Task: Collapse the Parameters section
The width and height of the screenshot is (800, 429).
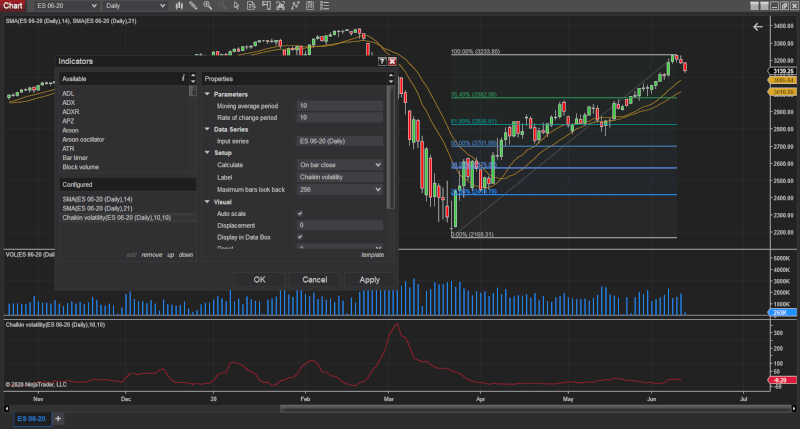Action: coord(207,94)
